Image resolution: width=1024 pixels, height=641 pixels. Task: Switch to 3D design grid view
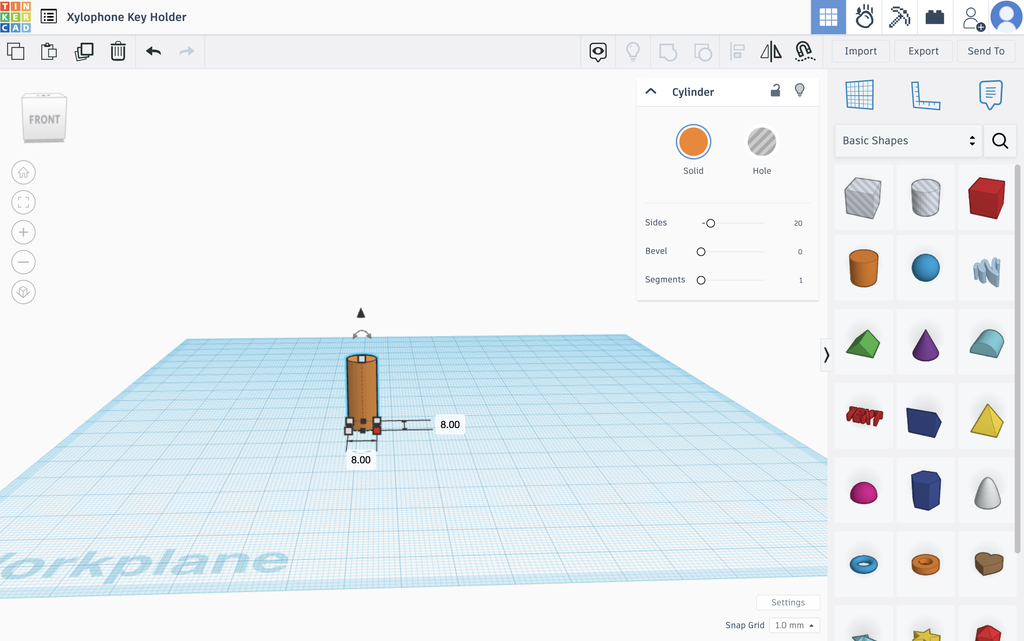828,17
